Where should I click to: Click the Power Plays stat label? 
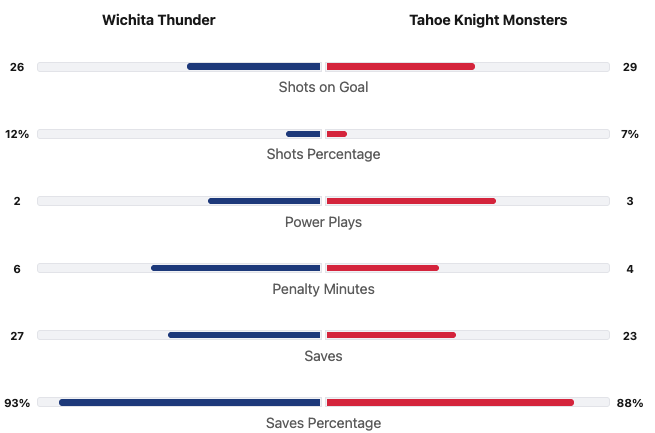[x=323, y=222]
